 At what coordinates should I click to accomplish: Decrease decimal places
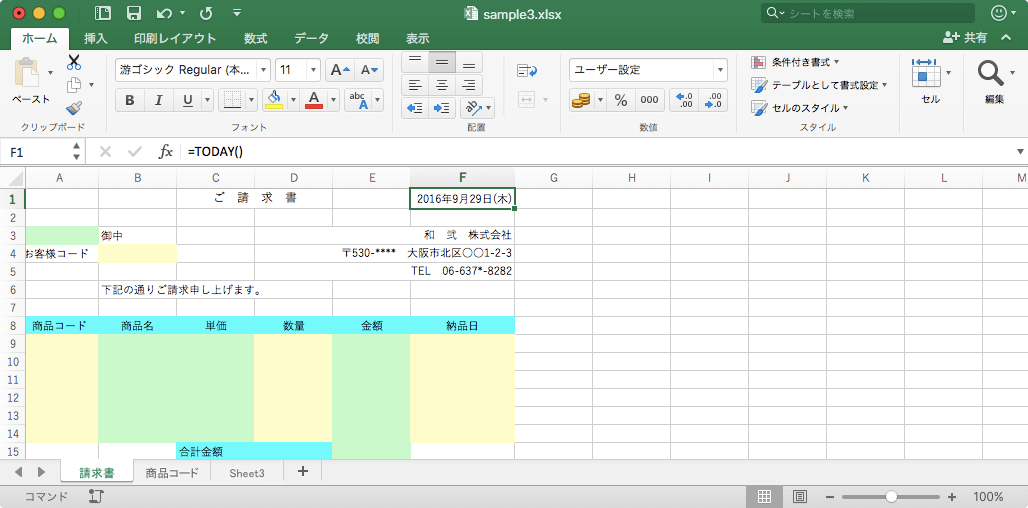point(713,100)
